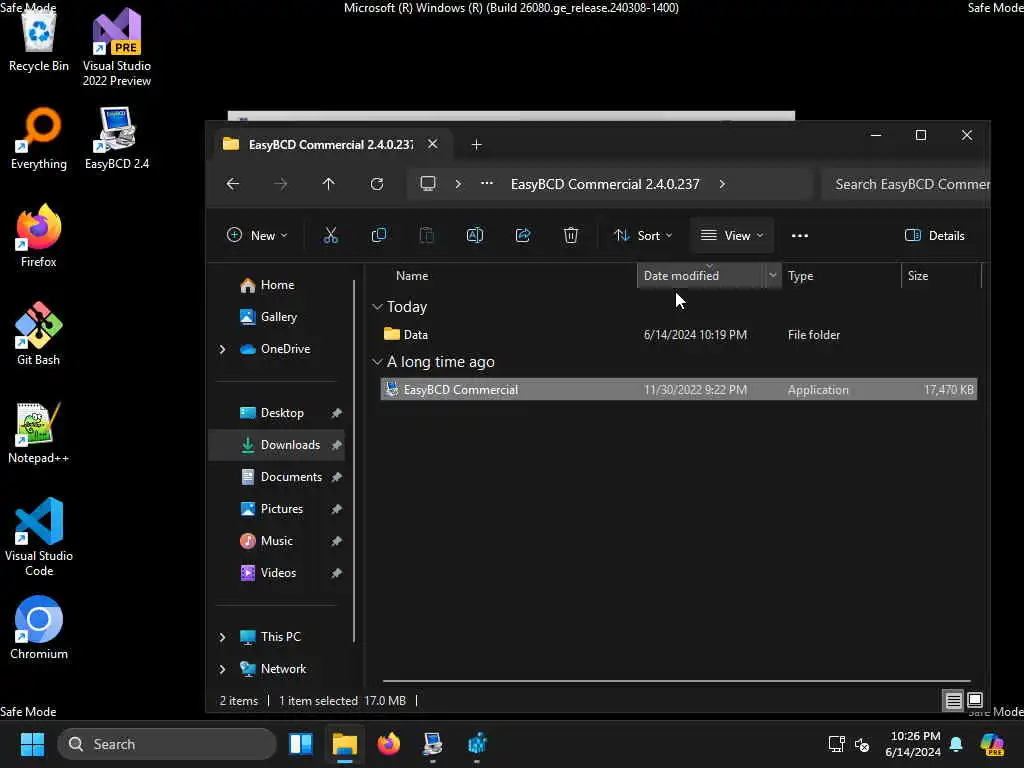Image resolution: width=1024 pixels, height=768 pixels.
Task: Select the Notepad++ desktop shortcut
Action: [x=39, y=432]
